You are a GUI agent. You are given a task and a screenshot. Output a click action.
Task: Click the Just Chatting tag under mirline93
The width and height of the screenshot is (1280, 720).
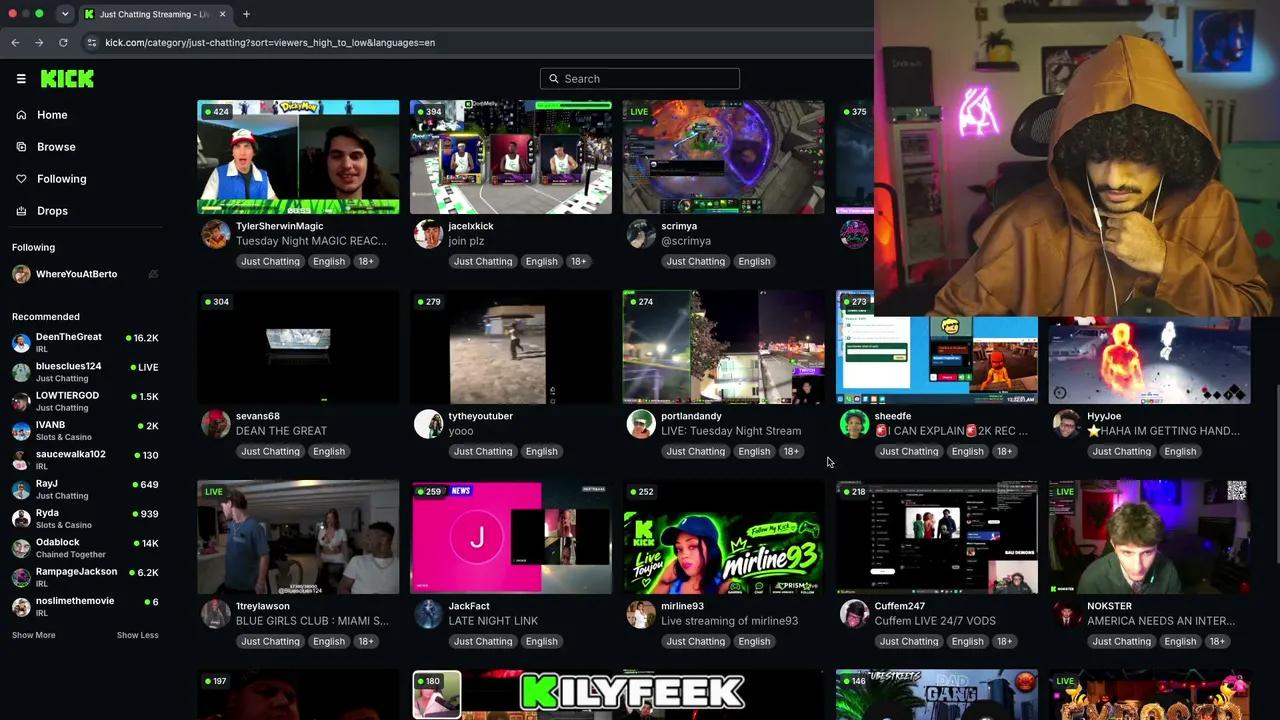tap(696, 642)
